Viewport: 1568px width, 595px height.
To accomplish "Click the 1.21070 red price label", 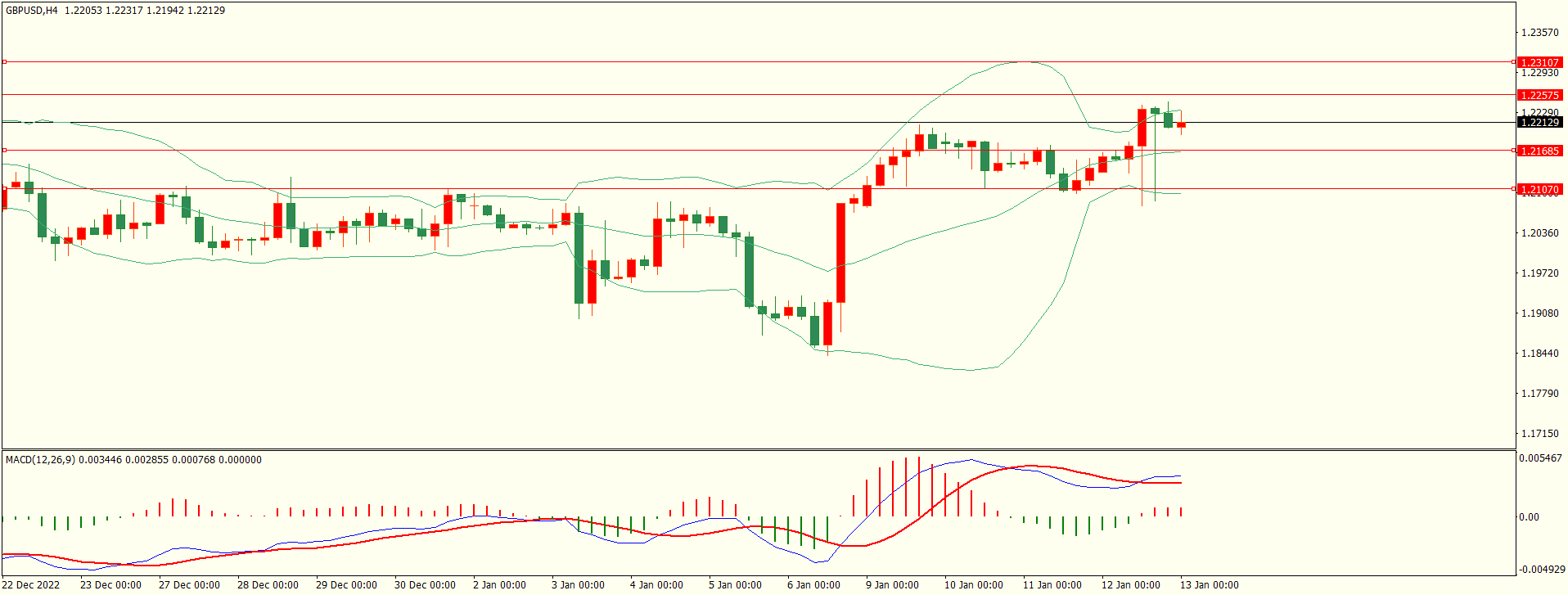I will click(x=1539, y=189).
